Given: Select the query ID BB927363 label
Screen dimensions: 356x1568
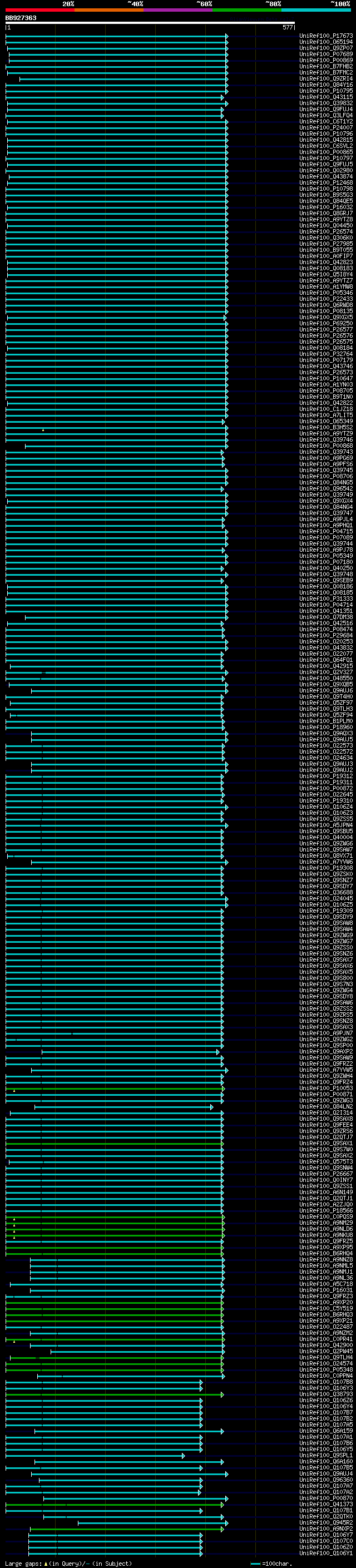Looking at the screenshot, I should click(21, 18).
